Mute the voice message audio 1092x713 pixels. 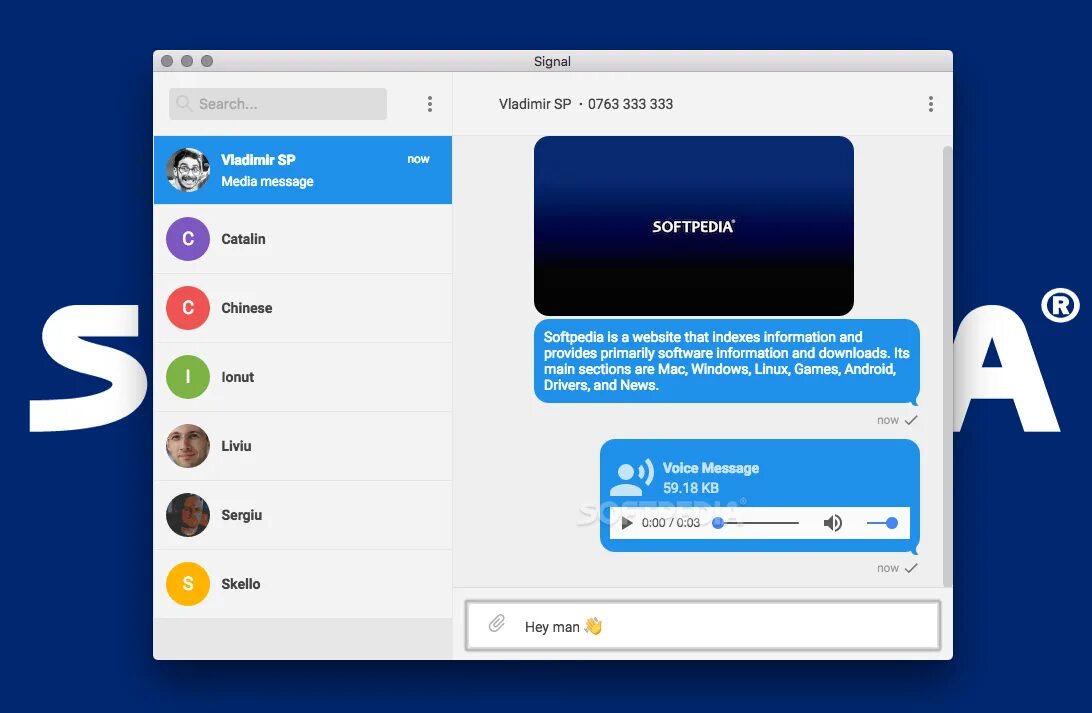click(x=833, y=523)
